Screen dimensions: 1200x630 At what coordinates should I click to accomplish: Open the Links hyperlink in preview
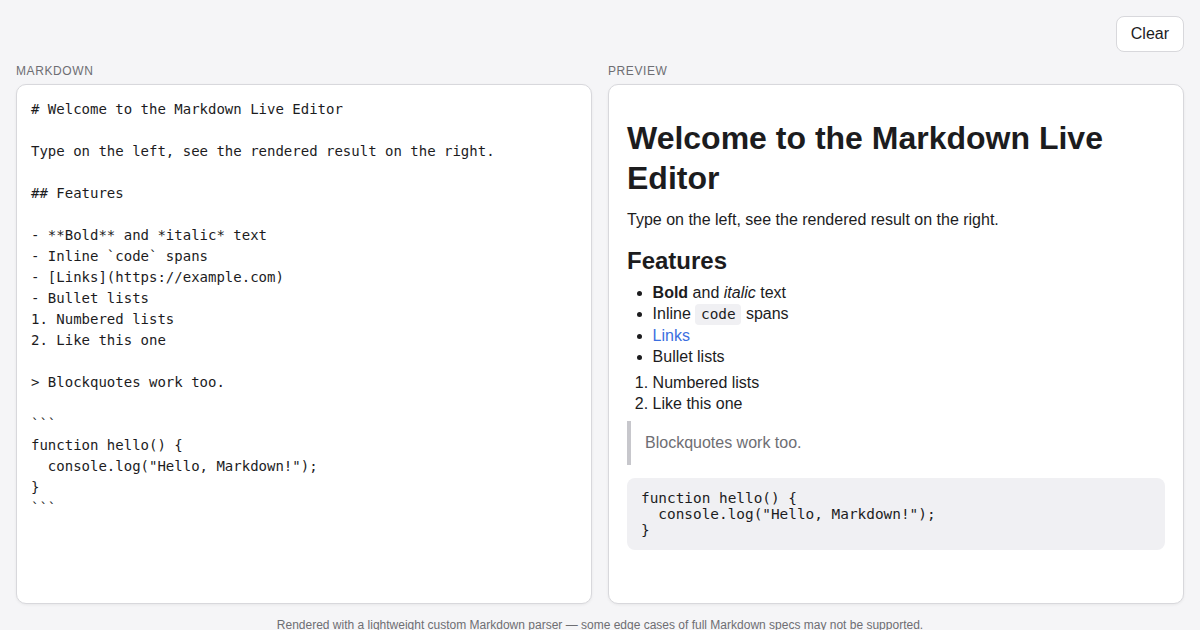(x=671, y=335)
